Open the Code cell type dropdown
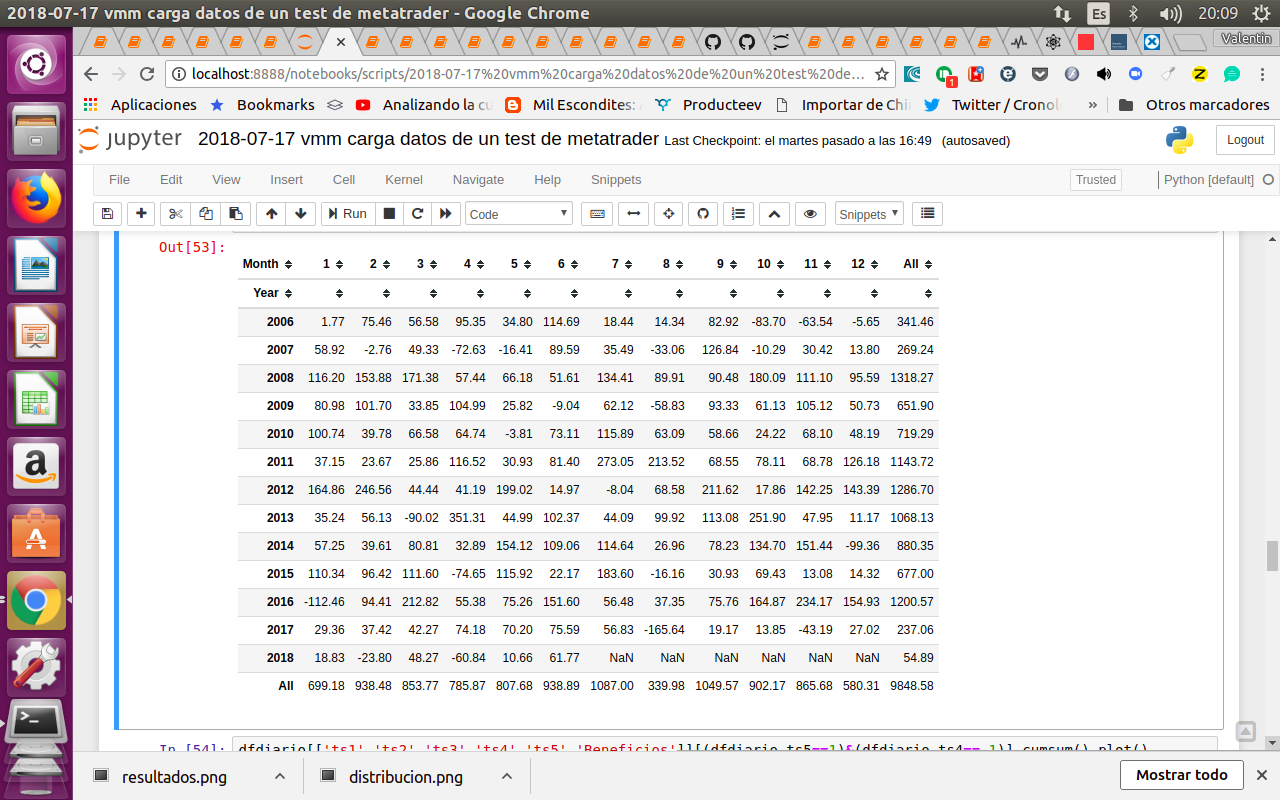This screenshot has width=1280, height=800. coord(519,214)
